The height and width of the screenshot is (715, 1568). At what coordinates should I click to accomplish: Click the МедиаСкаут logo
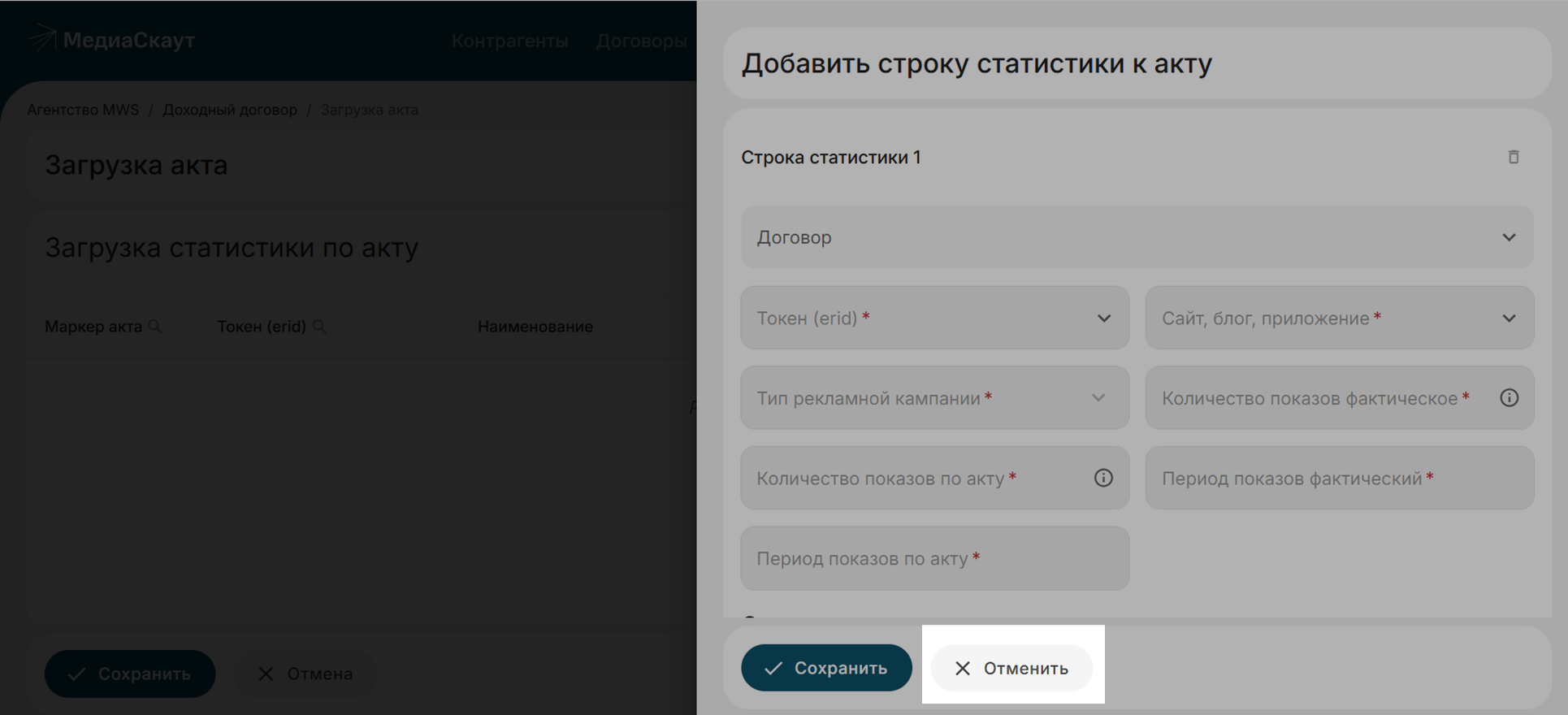pyautogui.click(x=112, y=40)
